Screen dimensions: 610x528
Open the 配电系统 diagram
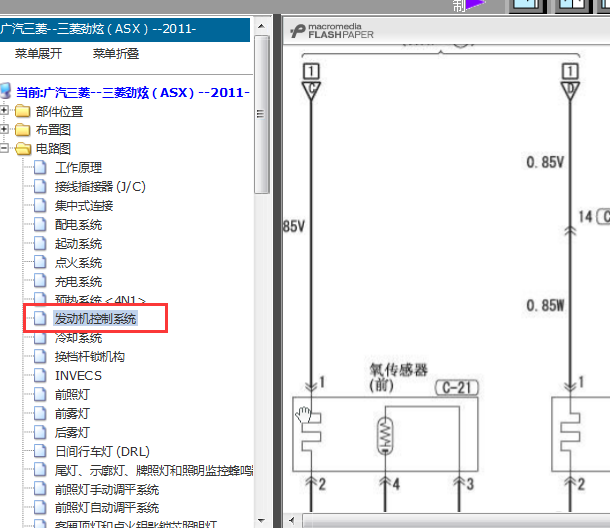pos(78,225)
